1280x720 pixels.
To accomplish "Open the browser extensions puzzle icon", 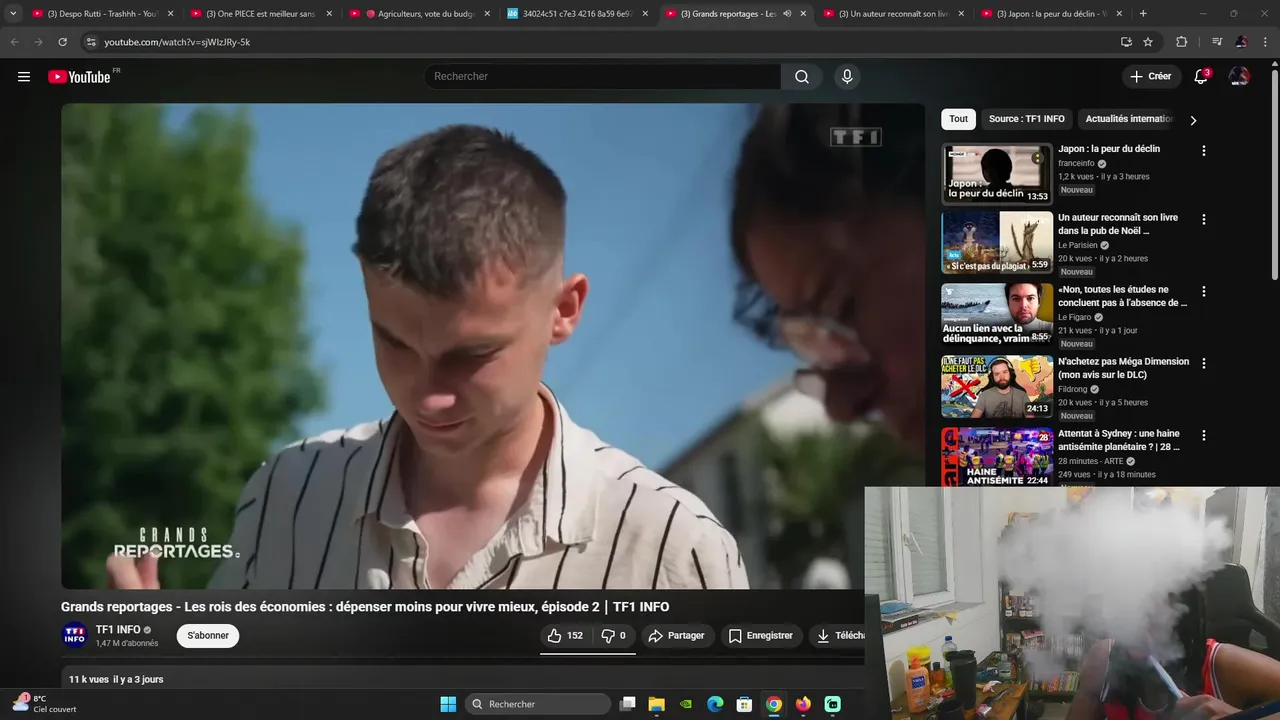I will point(1182,42).
